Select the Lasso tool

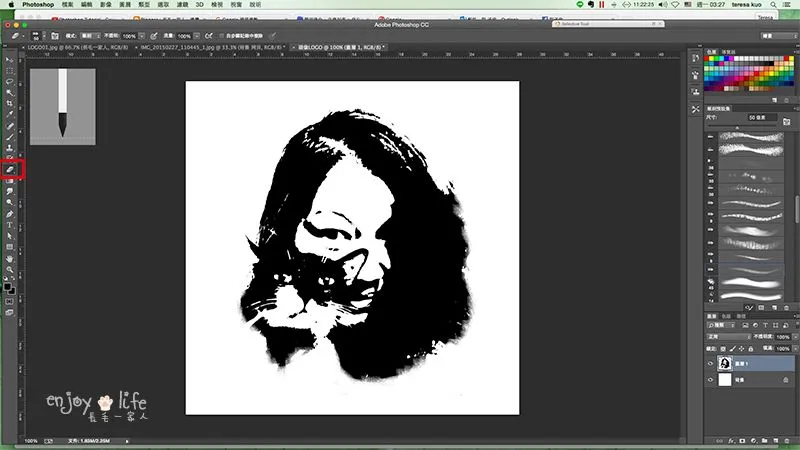click(x=9, y=82)
